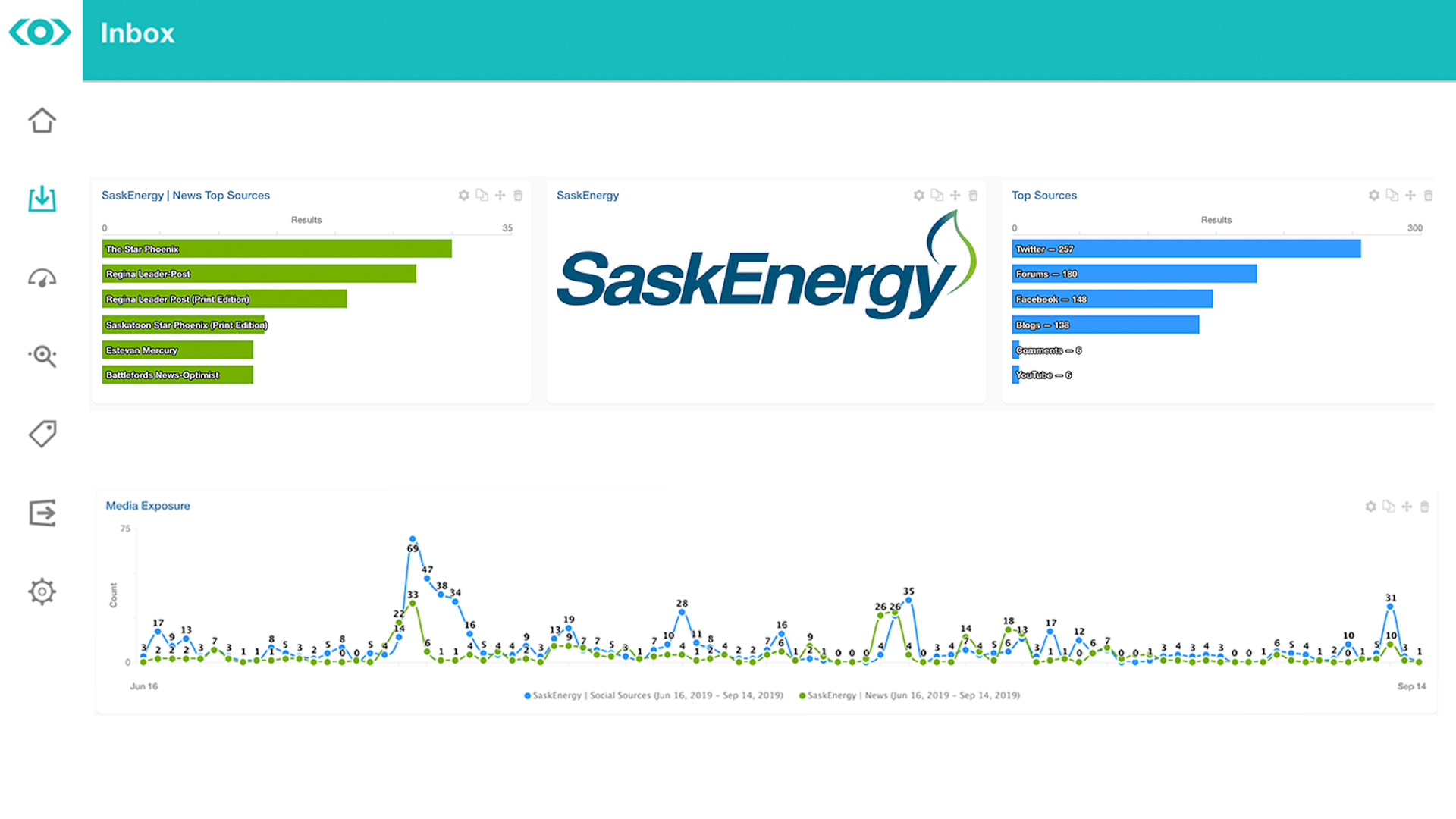Image resolution: width=1456 pixels, height=819 pixels.
Task: Click the Home navigation icon
Action: click(40, 120)
